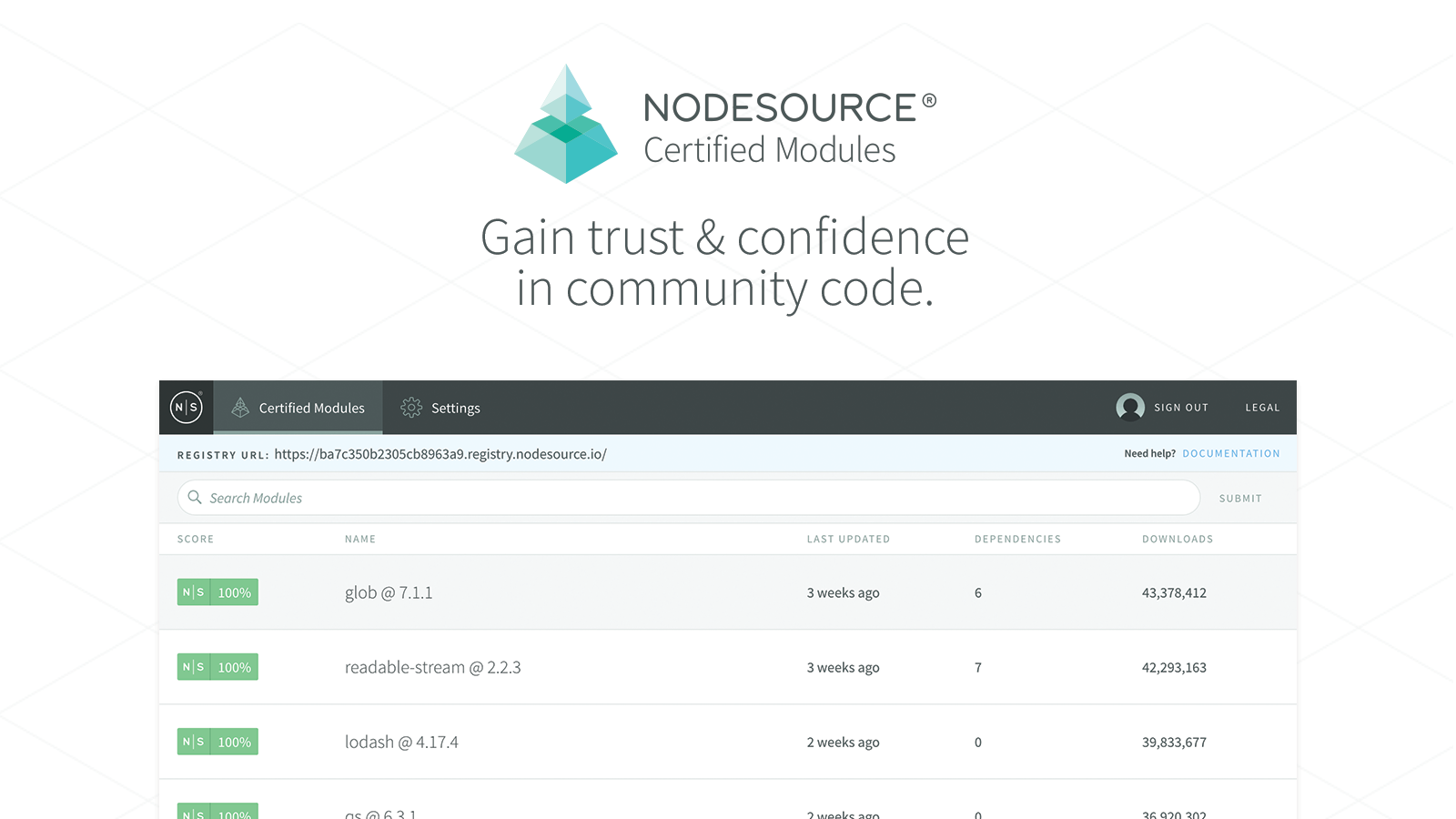The height and width of the screenshot is (819, 1456).
Task: Click the search magnifier icon
Action: pyautogui.click(x=195, y=497)
